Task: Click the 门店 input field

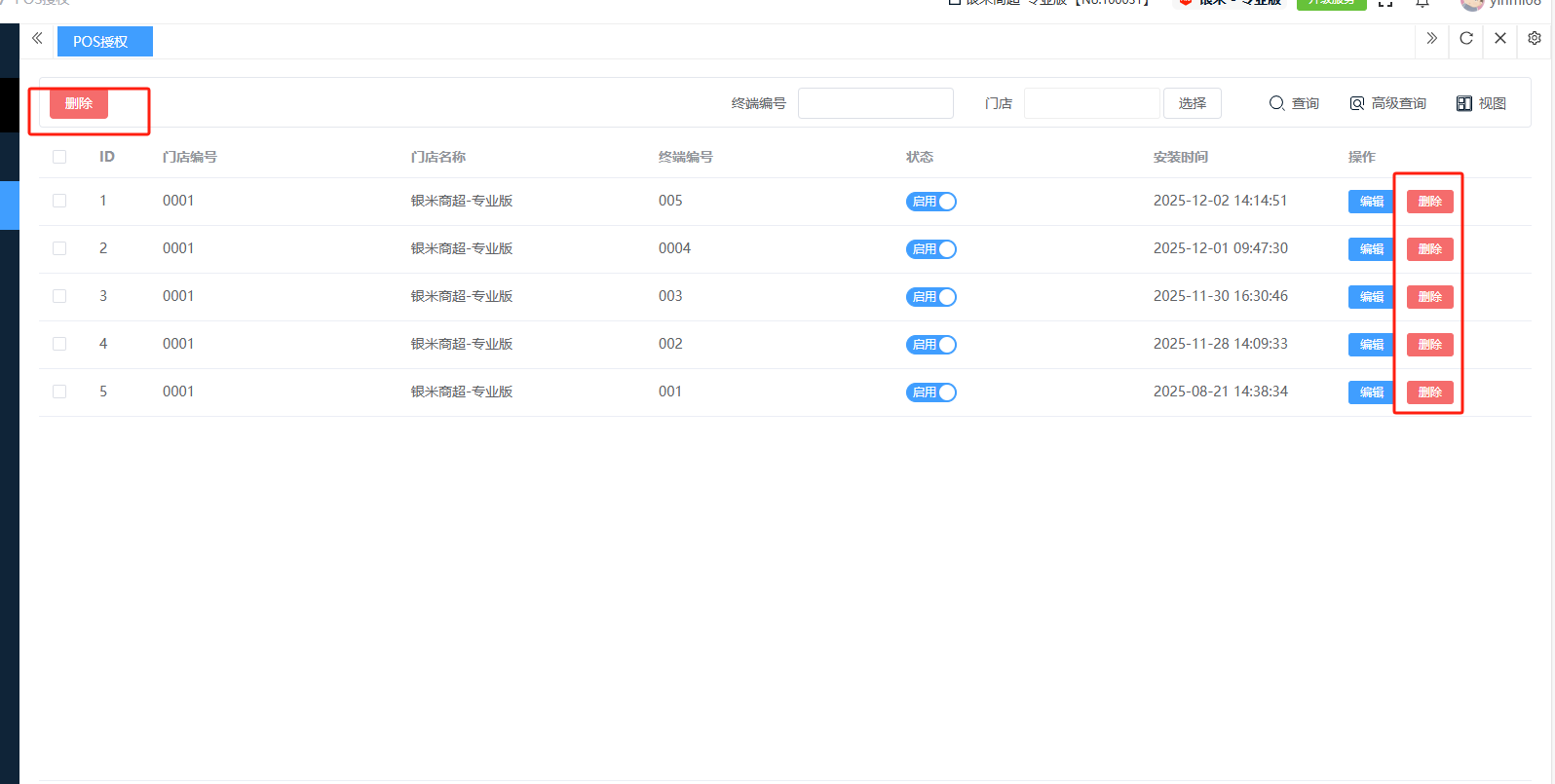Action: [x=1091, y=103]
